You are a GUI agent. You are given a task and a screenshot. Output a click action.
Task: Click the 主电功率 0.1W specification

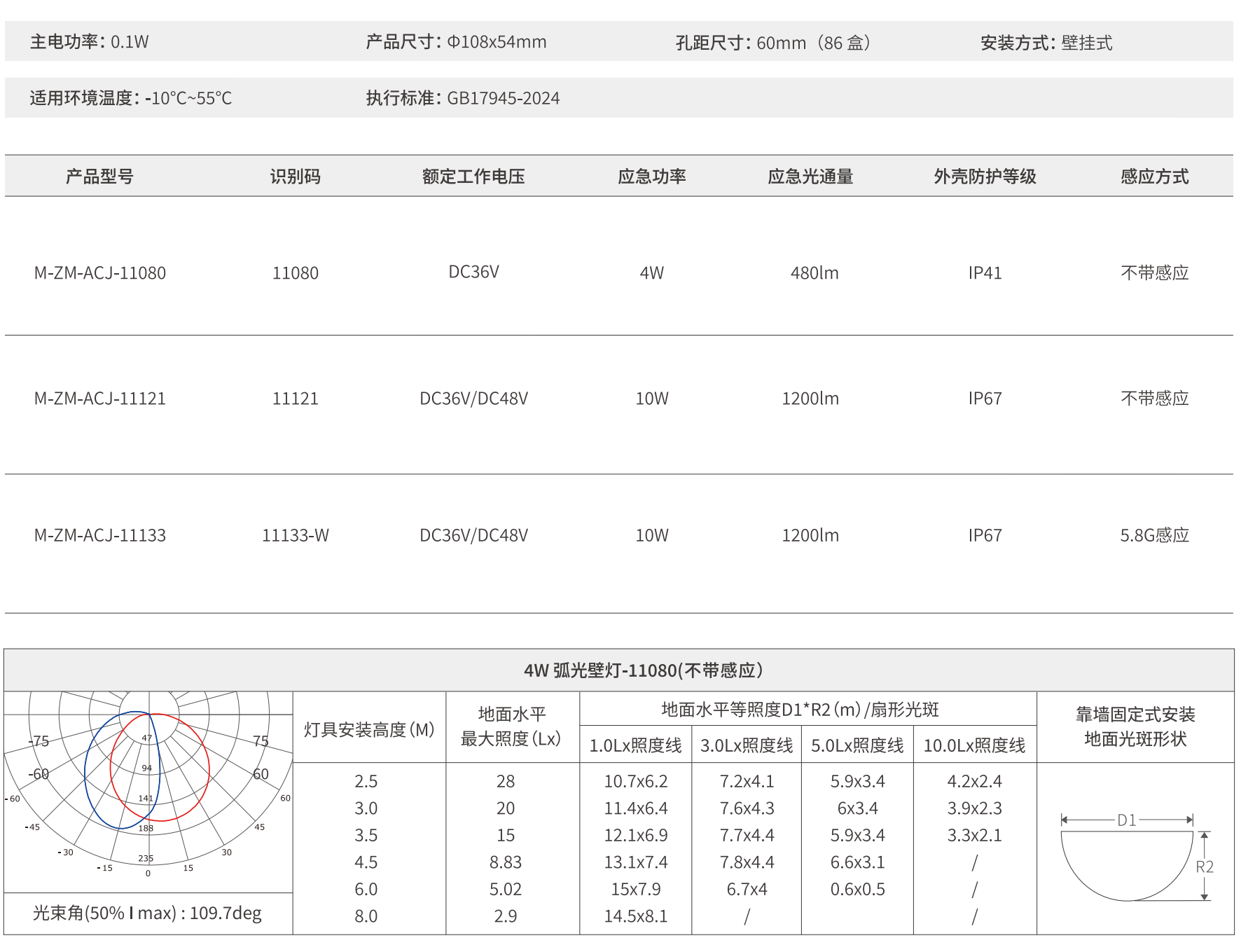pyautogui.click(x=91, y=43)
